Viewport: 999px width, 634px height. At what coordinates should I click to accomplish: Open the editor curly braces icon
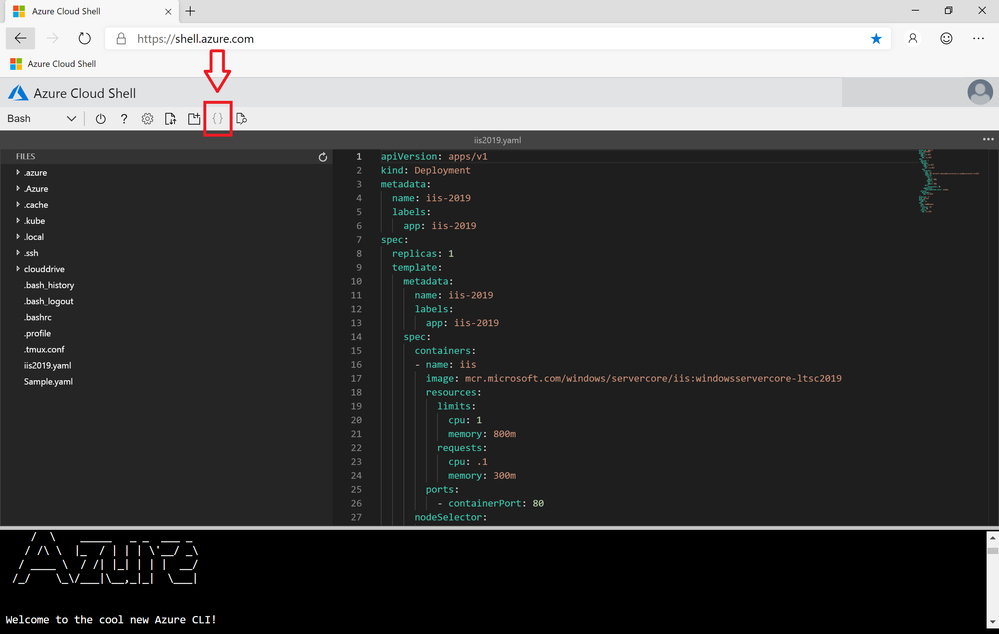pyautogui.click(x=217, y=119)
